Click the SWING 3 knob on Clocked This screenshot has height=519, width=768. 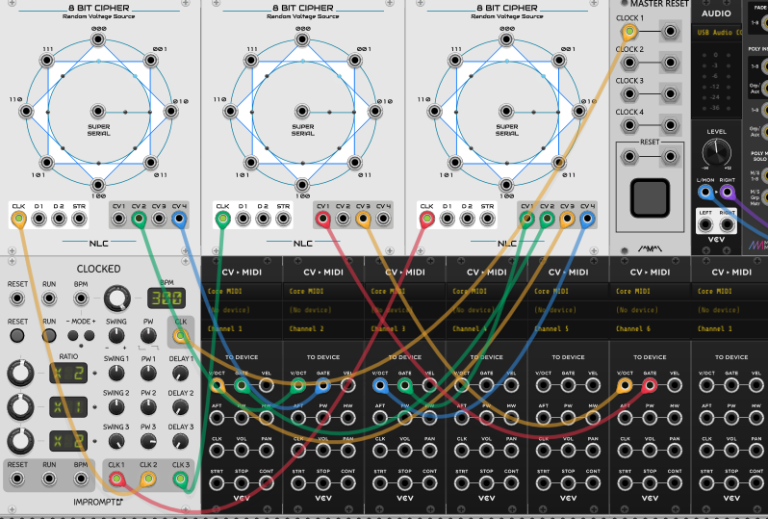coord(116,441)
